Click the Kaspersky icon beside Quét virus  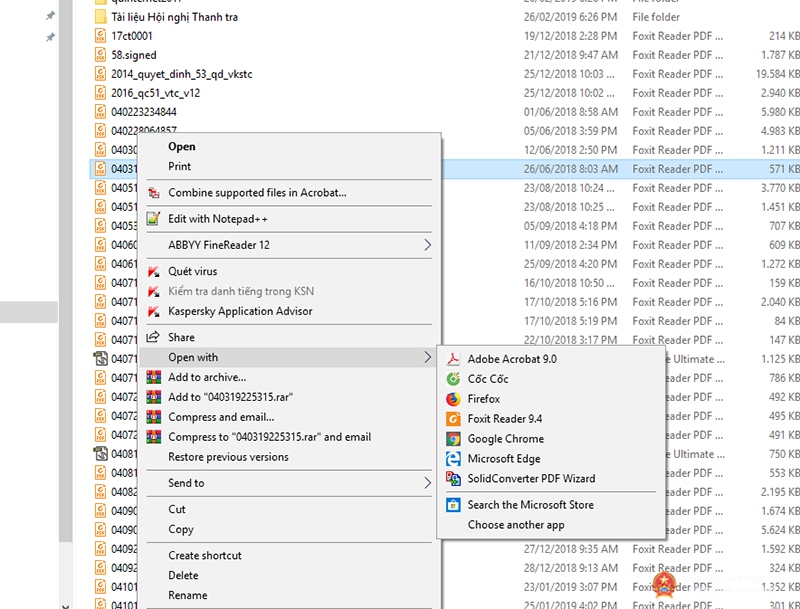click(154, 271)
